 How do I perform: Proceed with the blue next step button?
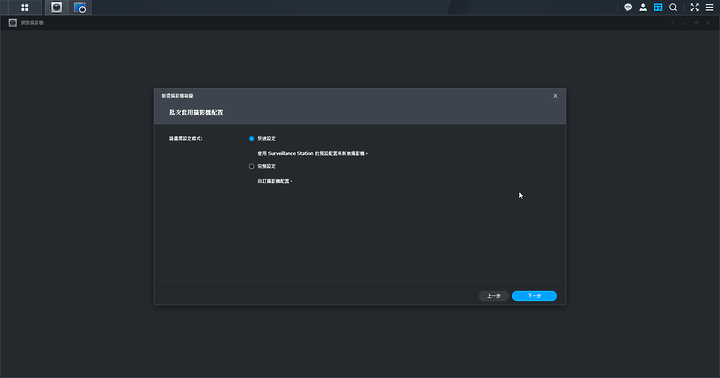point(534,296)
